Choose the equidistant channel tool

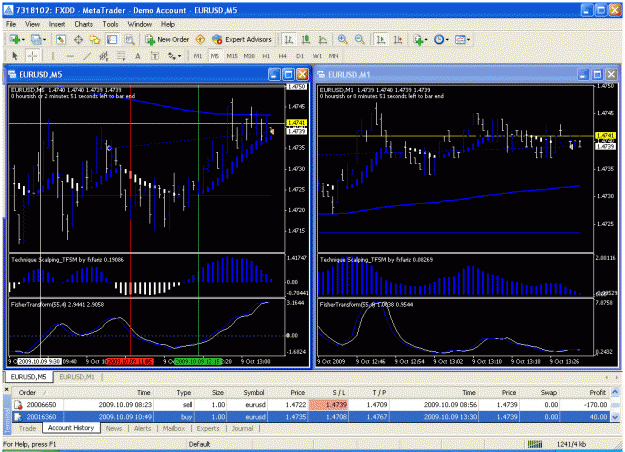(104, 56)
